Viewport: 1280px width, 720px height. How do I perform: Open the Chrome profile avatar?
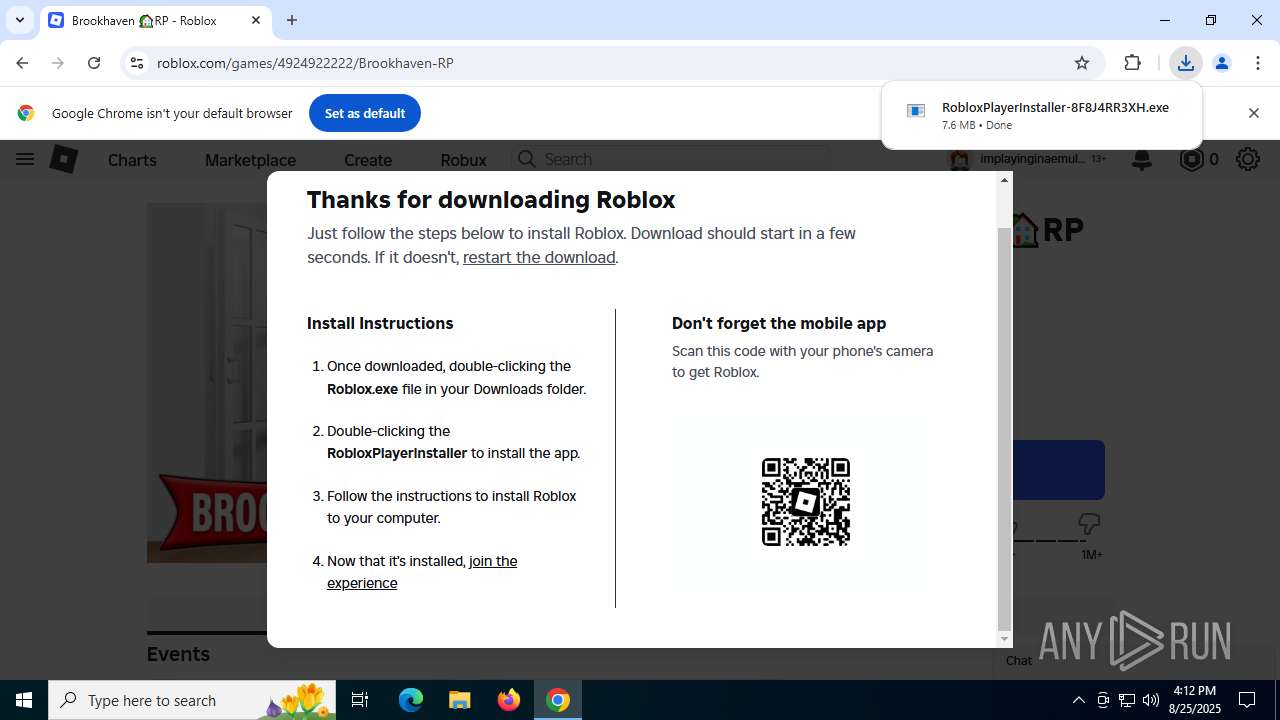(1221, 63)
